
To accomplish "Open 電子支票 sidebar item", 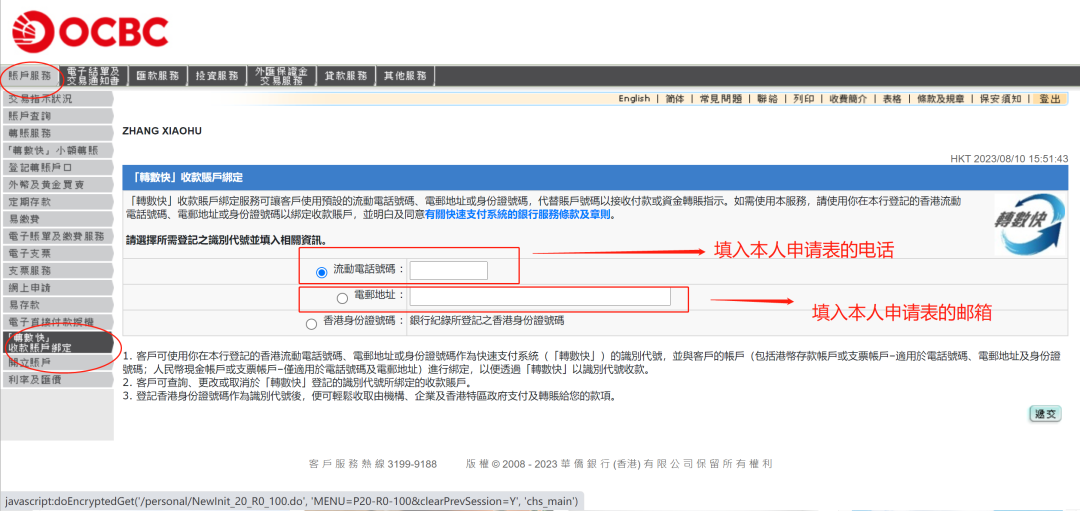I will coord(57,253).
